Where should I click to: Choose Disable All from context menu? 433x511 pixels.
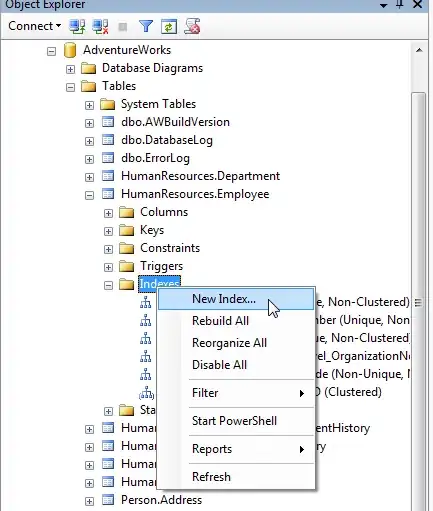coord(236,365)
